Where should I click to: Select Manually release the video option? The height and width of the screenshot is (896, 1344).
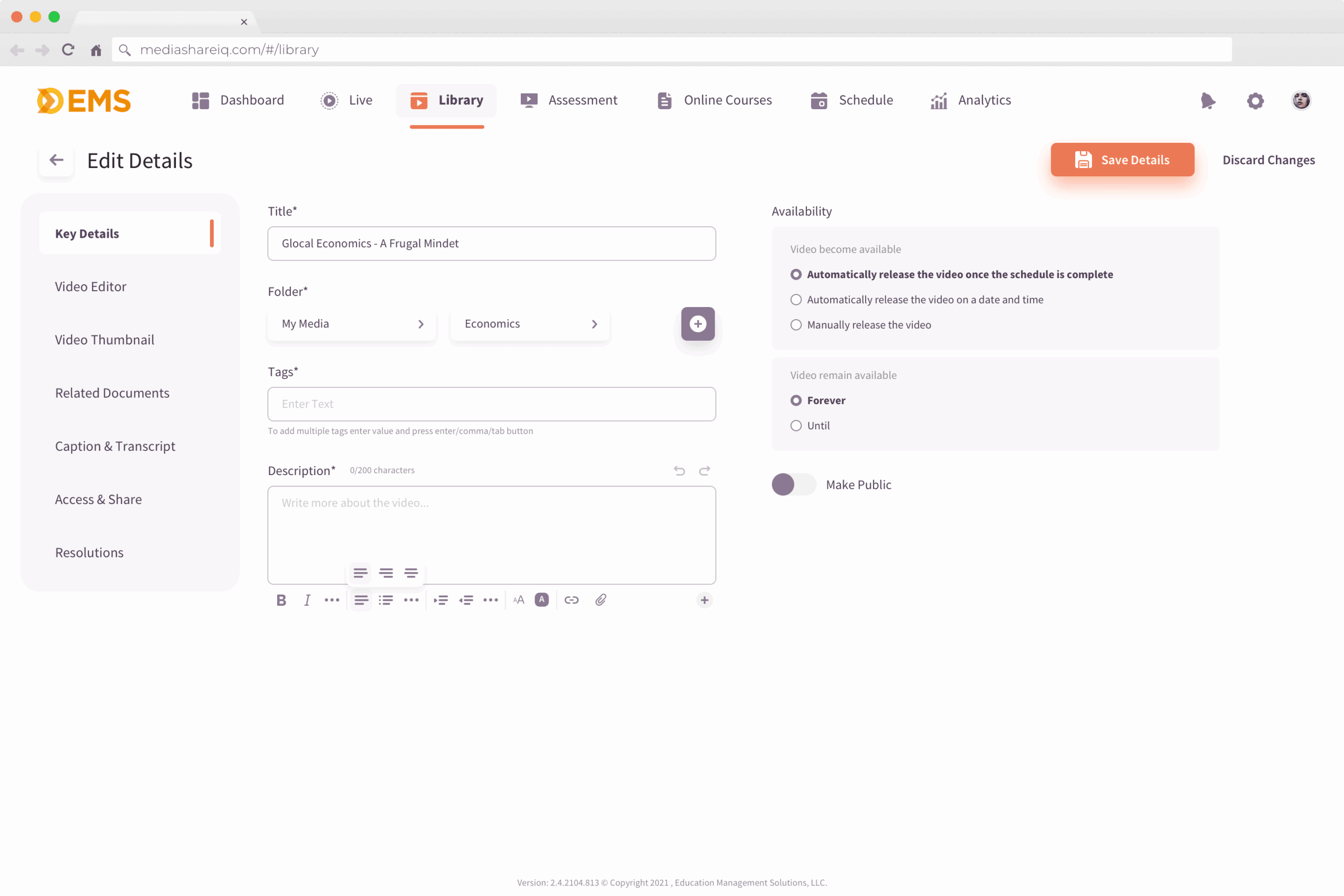click(796, 324)
